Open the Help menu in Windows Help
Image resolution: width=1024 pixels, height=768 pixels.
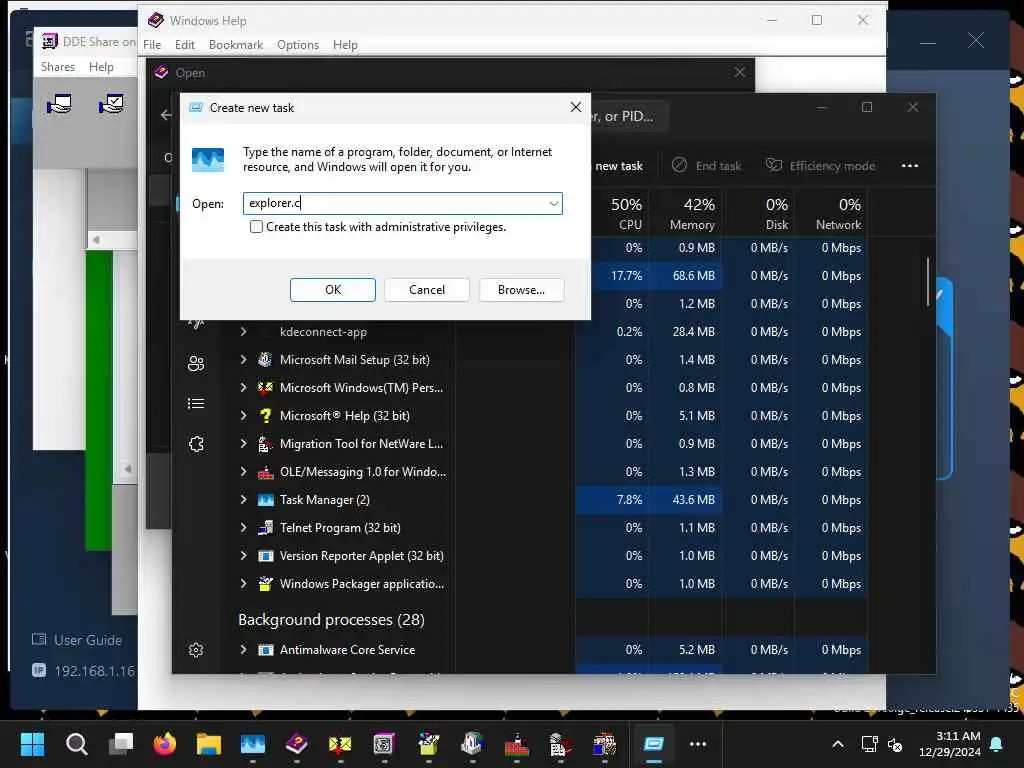click(345, 44)
